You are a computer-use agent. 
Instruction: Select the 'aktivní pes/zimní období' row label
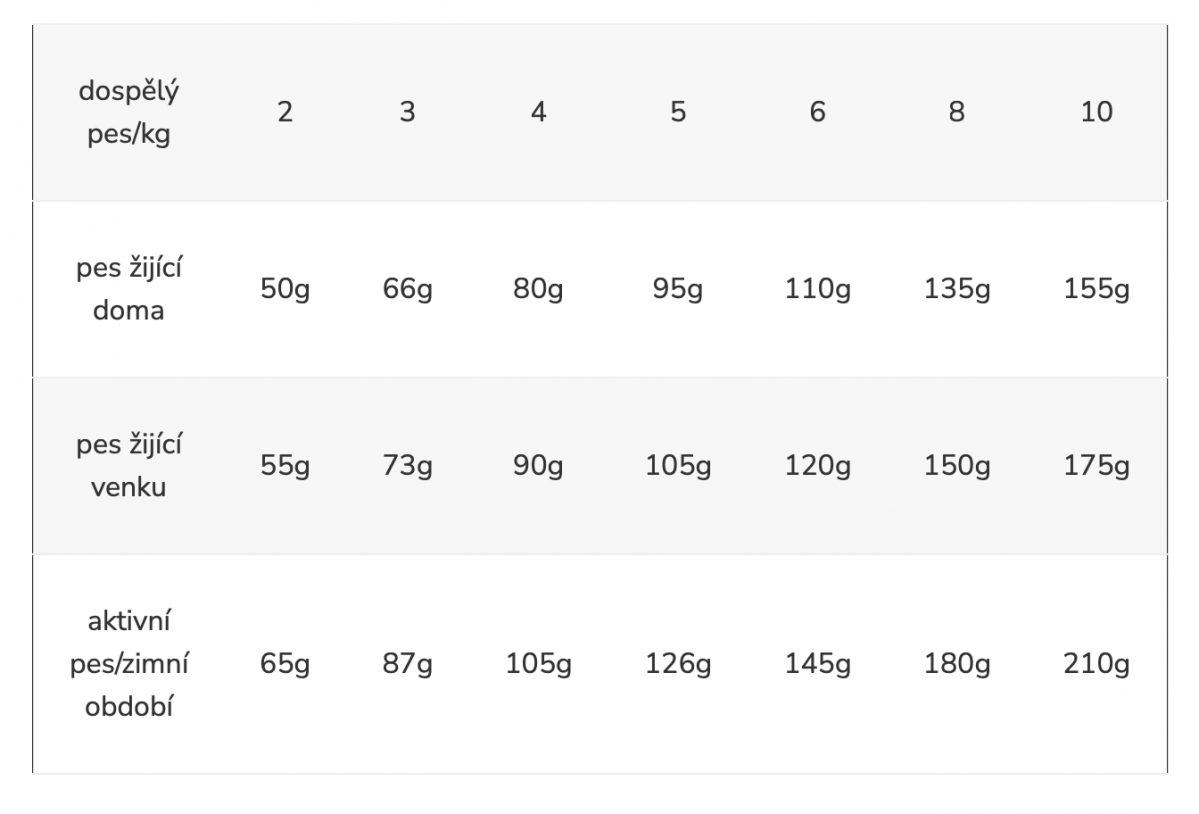(x=129, y=664)
